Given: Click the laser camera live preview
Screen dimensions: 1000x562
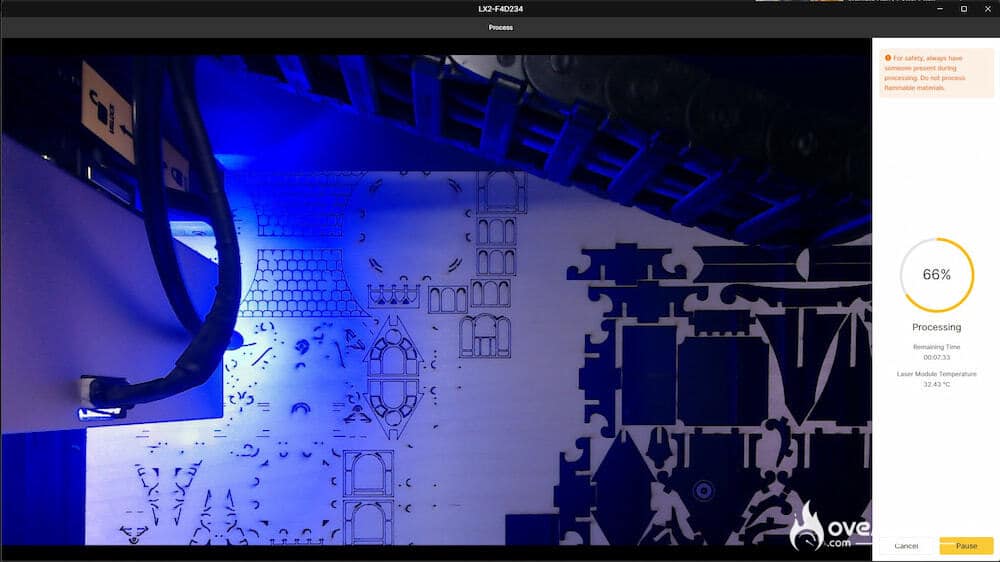Looking at the screenshot, I should [436, 300].
